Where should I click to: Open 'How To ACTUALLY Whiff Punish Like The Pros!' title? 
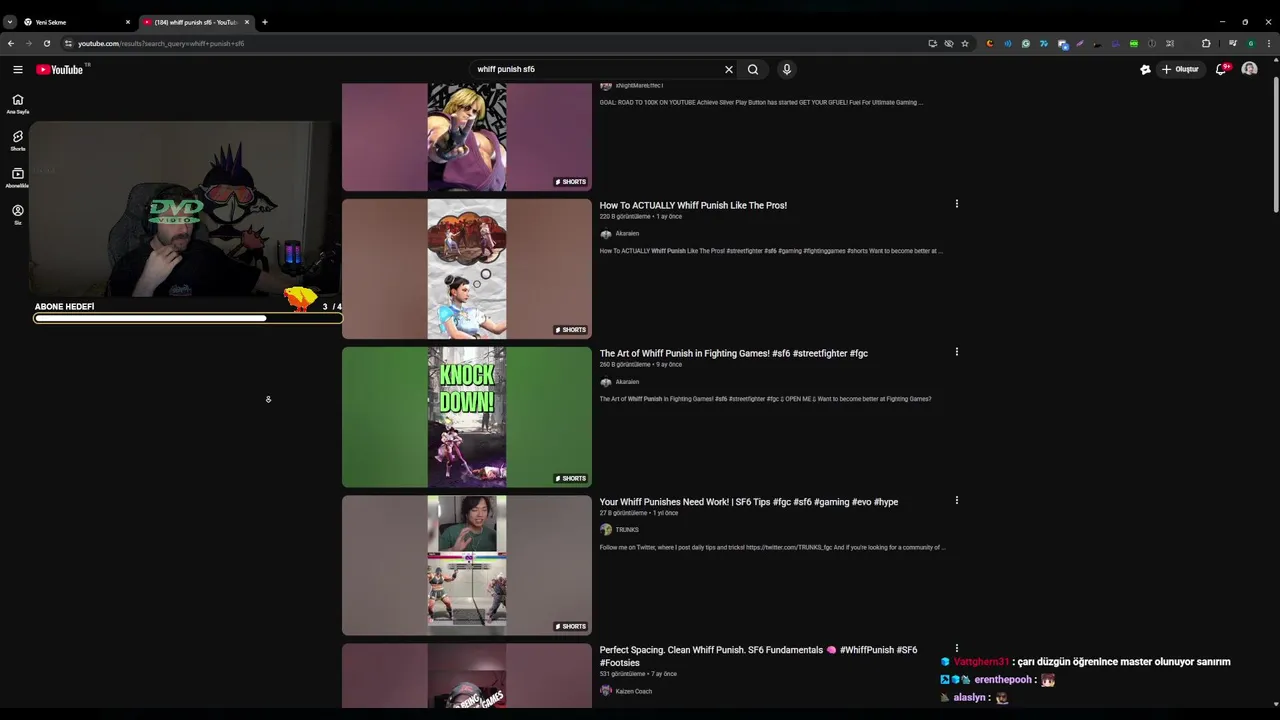click(x=693, y=205)
